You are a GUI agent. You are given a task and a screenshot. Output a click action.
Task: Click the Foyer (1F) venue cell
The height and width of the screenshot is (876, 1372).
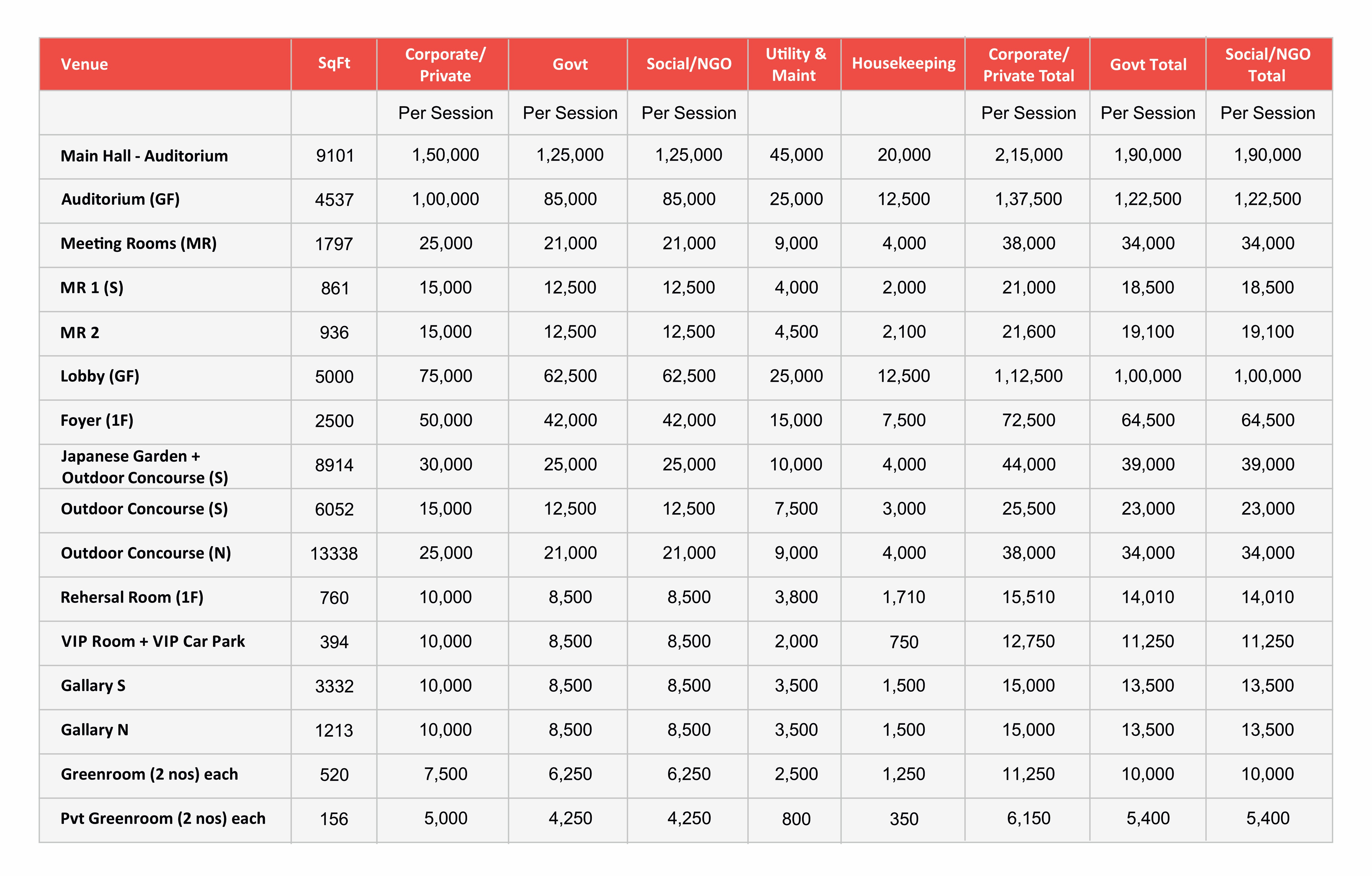tap(97, 420)
